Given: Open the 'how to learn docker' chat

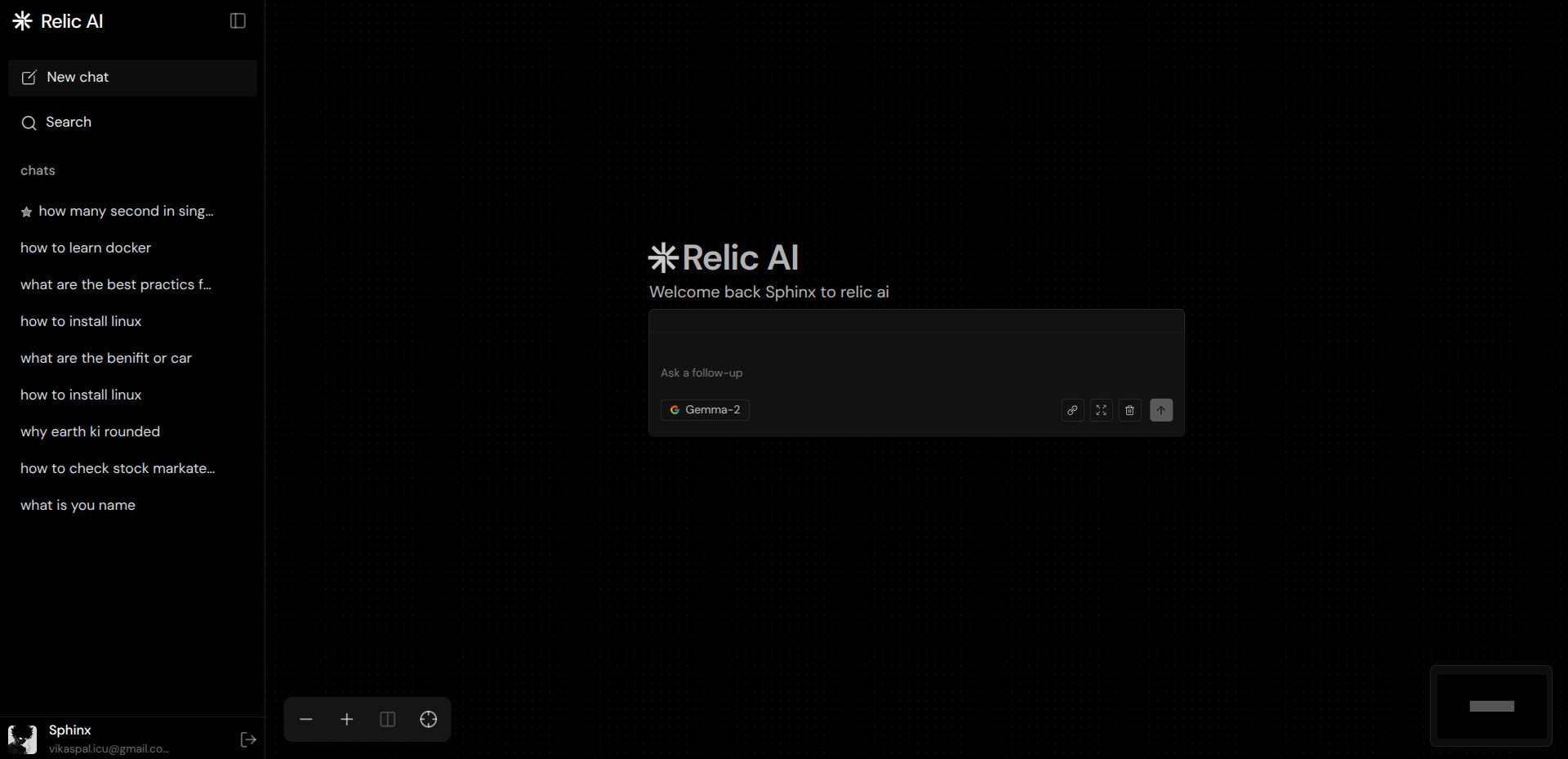Looking at the screenshot, I should coord(86,248).
